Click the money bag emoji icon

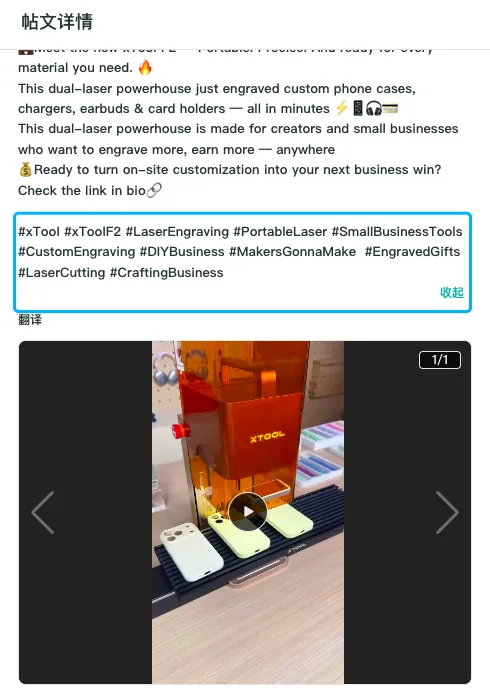point(25,170)
